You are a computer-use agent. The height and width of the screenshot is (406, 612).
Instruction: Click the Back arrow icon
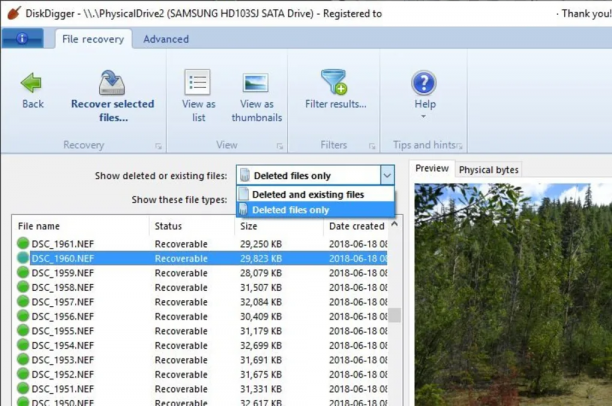[x=31, y=83]
